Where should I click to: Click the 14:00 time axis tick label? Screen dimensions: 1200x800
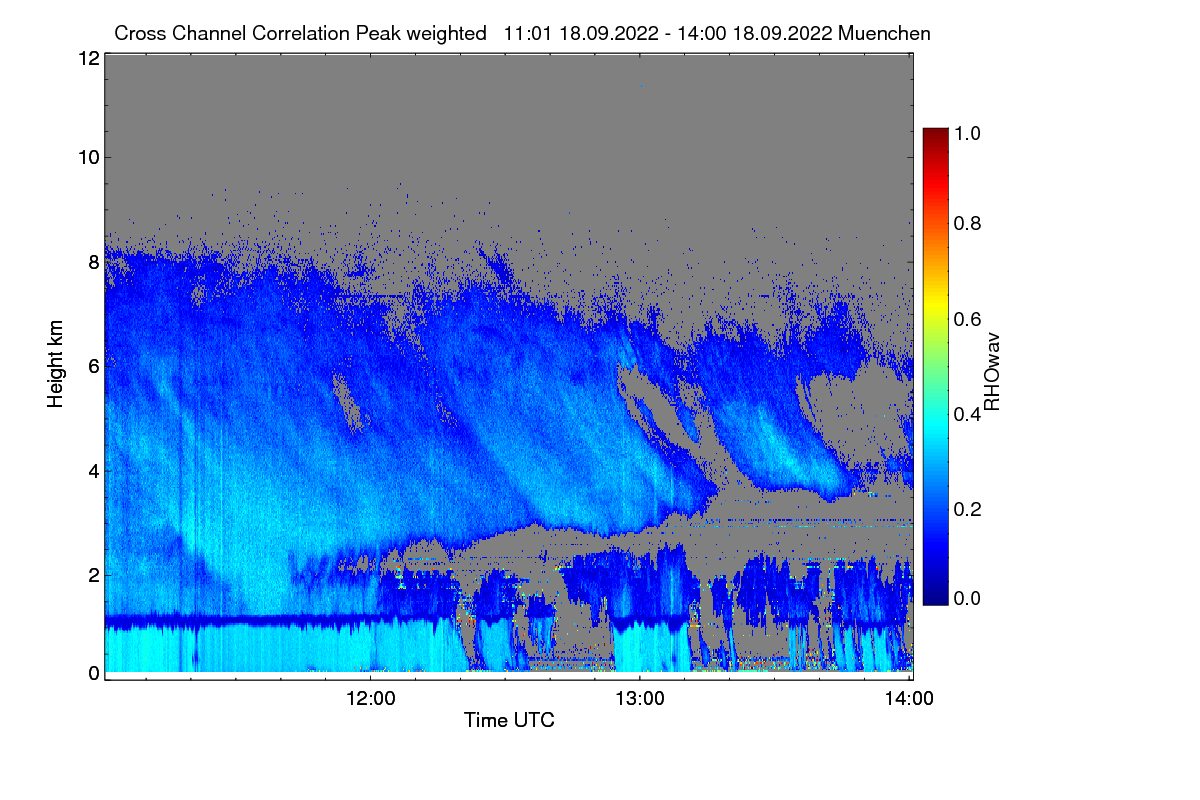tap(909, 697)
